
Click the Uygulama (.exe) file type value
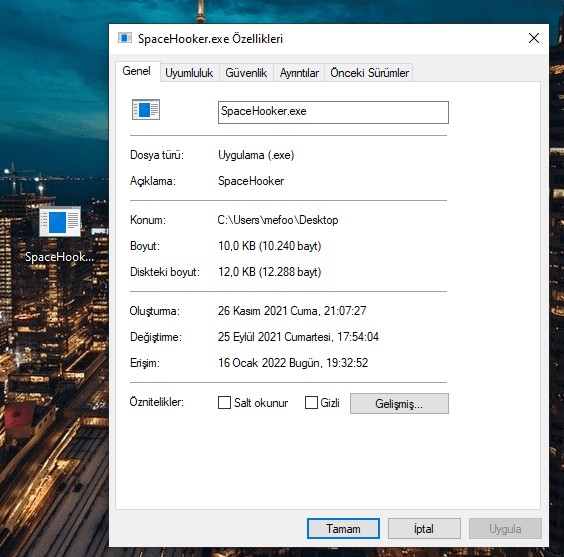point(256,155)
